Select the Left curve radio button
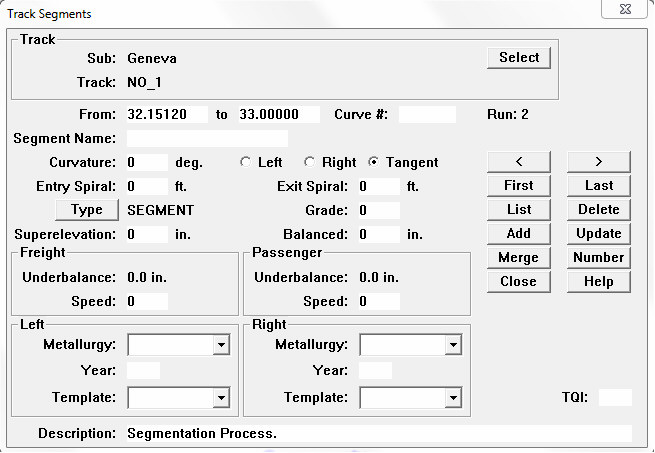The height and width of the screenshot is (453, 655). point(246,162)
